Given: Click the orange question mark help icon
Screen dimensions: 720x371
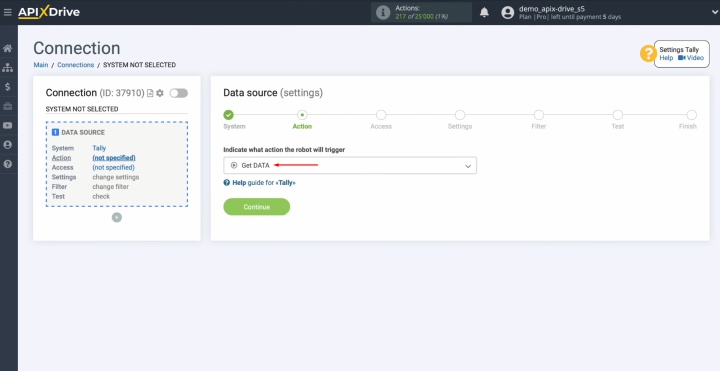Looking at the screenshot, I should coord(647,54).
